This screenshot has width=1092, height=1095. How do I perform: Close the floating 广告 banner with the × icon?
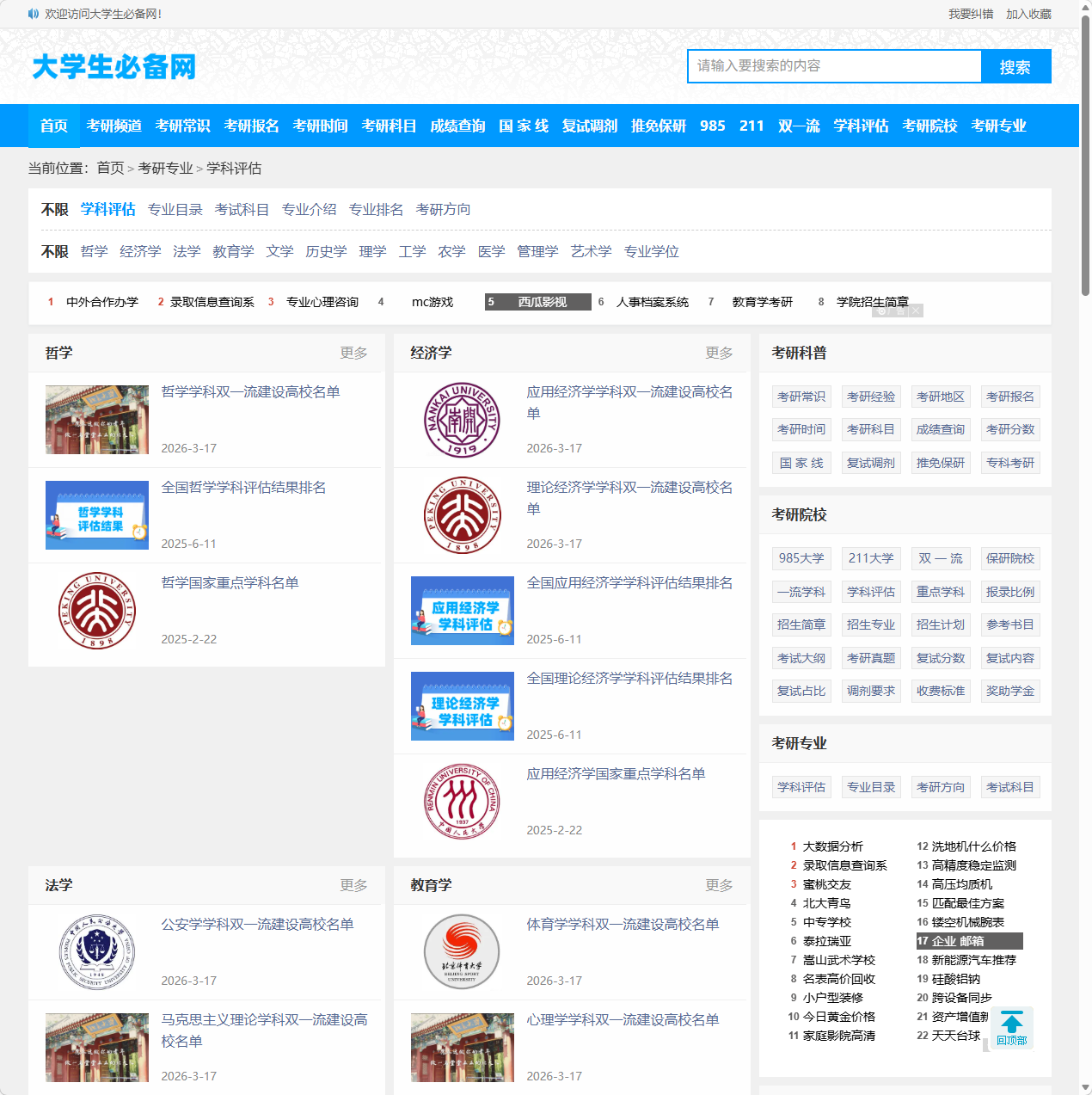[916, 311]
